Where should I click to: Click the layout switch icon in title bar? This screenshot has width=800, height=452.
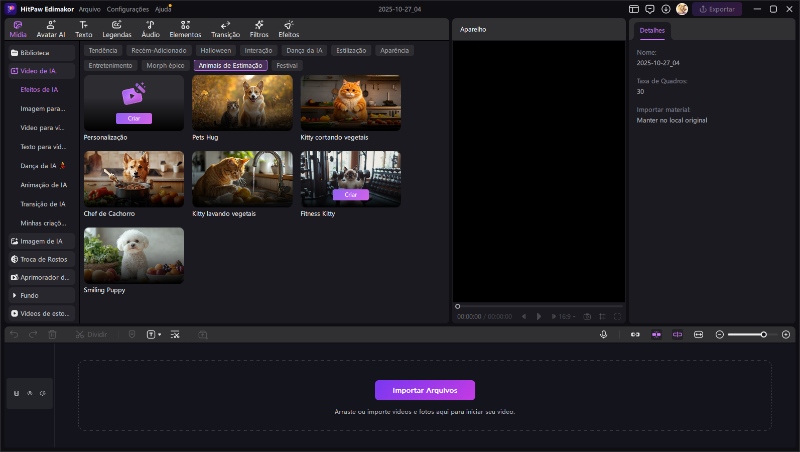[634, 9]
